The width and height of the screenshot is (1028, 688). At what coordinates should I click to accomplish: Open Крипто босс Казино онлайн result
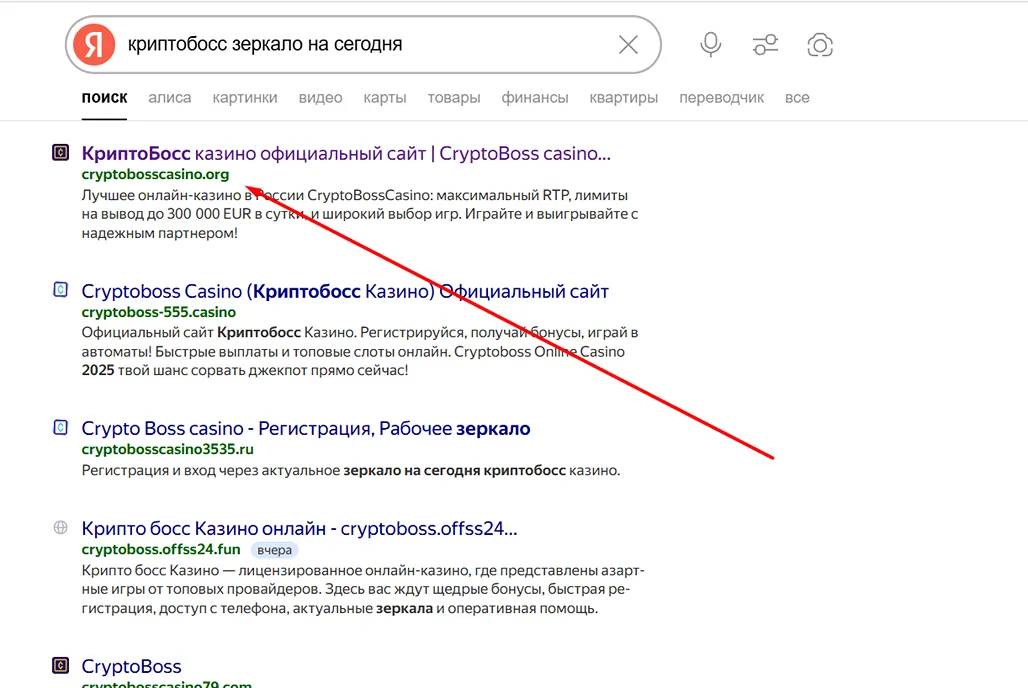point(299,529)
